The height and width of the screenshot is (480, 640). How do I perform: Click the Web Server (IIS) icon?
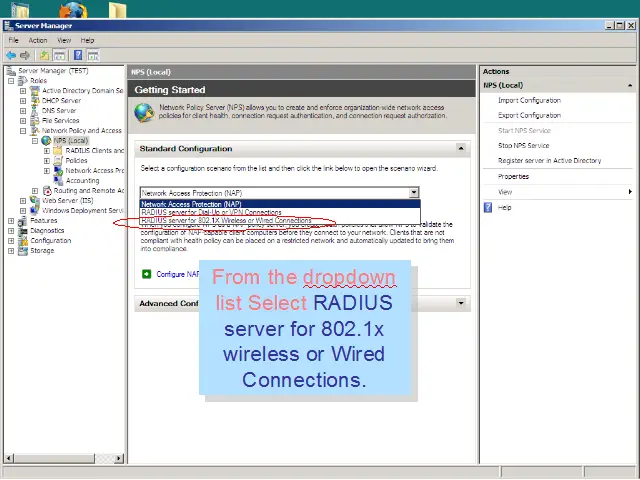tap(34, 200)
